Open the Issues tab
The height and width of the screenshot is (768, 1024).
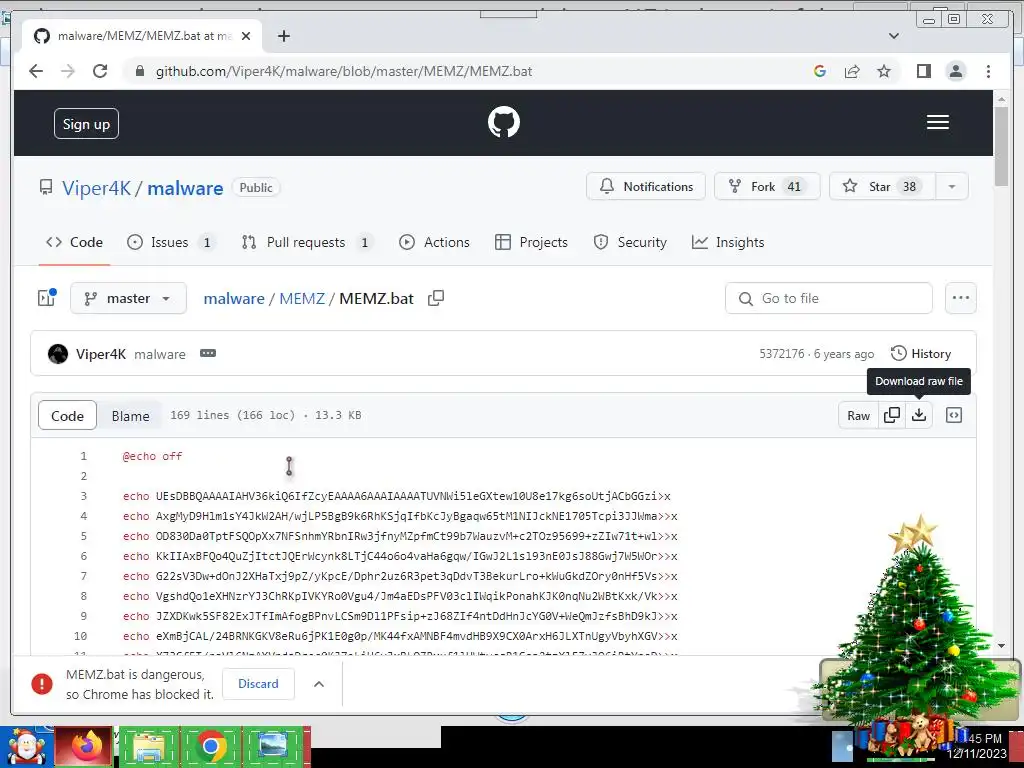point(171,242)
